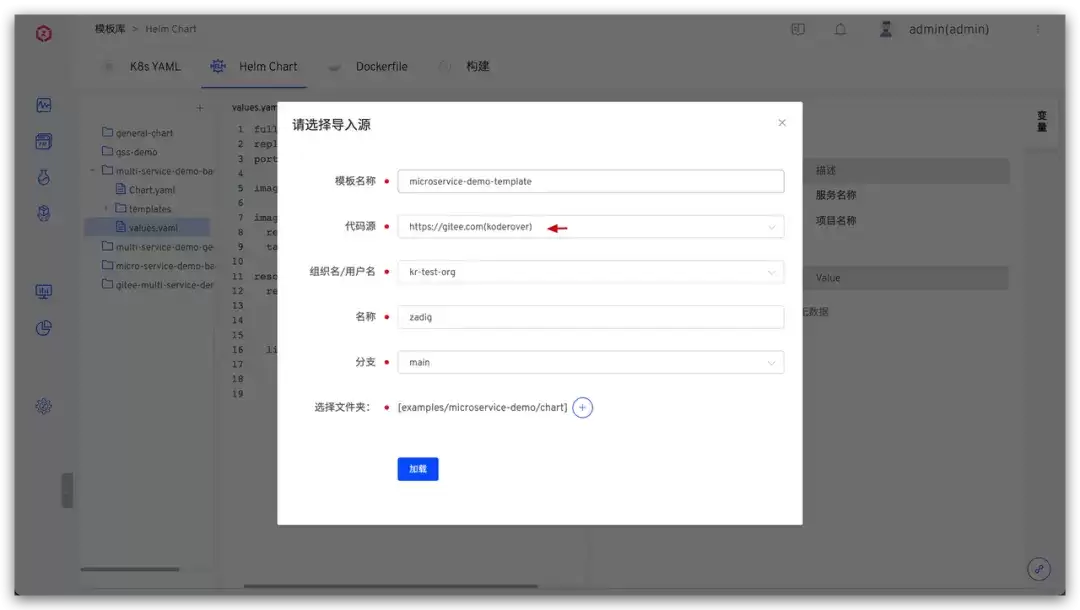Click the 项目名称 variable row
Viewport: 1080px width, 610px height.
click(835, 220)
